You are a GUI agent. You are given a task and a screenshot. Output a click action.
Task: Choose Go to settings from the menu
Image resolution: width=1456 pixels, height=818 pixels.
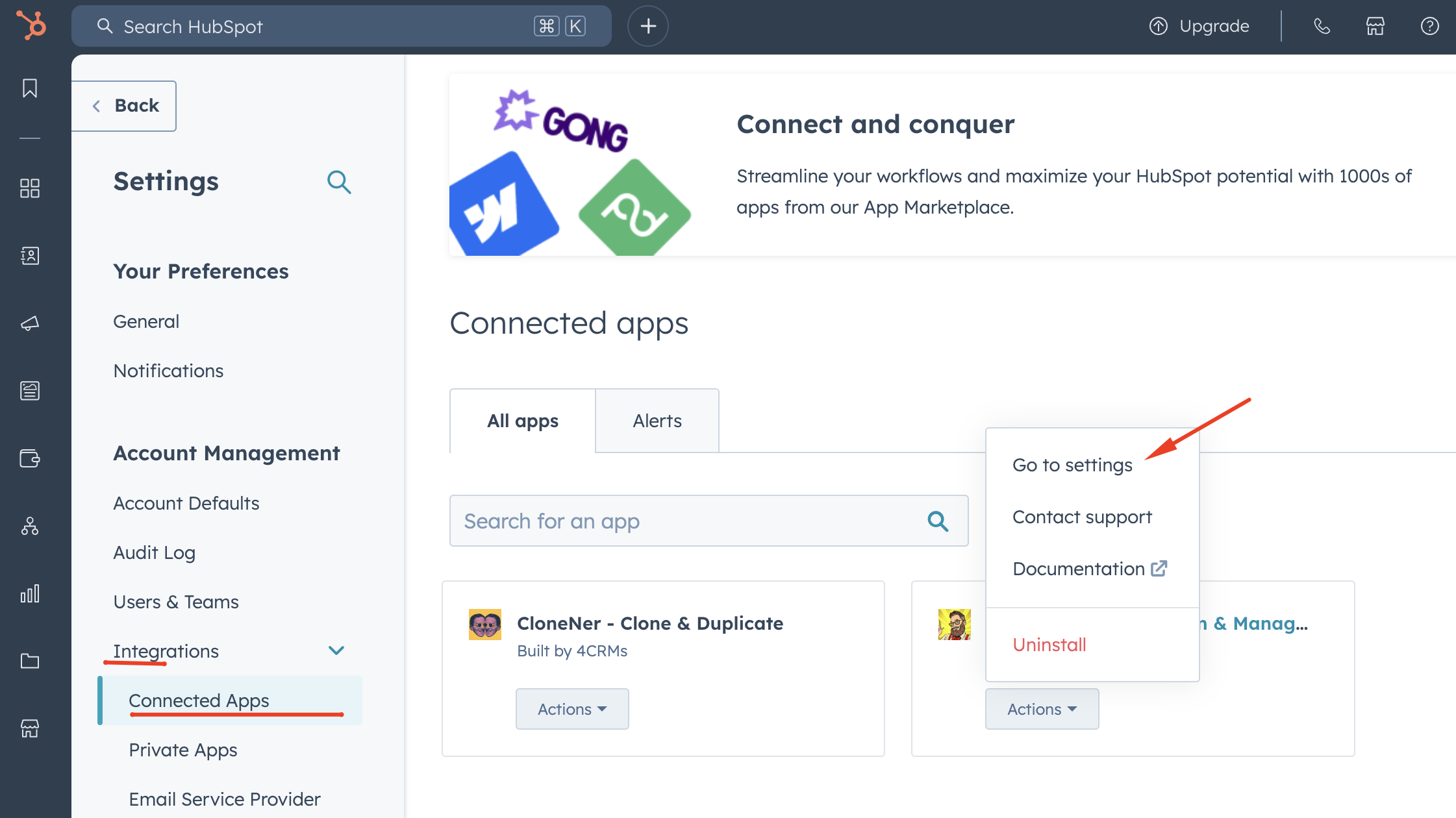point(1072,464)
